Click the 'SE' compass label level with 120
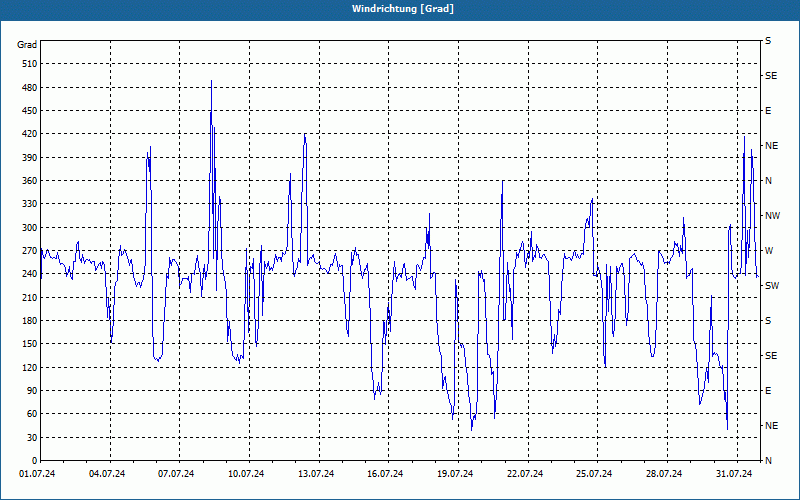The width and height of the screenshot is (800, 500). pos(771,356)
